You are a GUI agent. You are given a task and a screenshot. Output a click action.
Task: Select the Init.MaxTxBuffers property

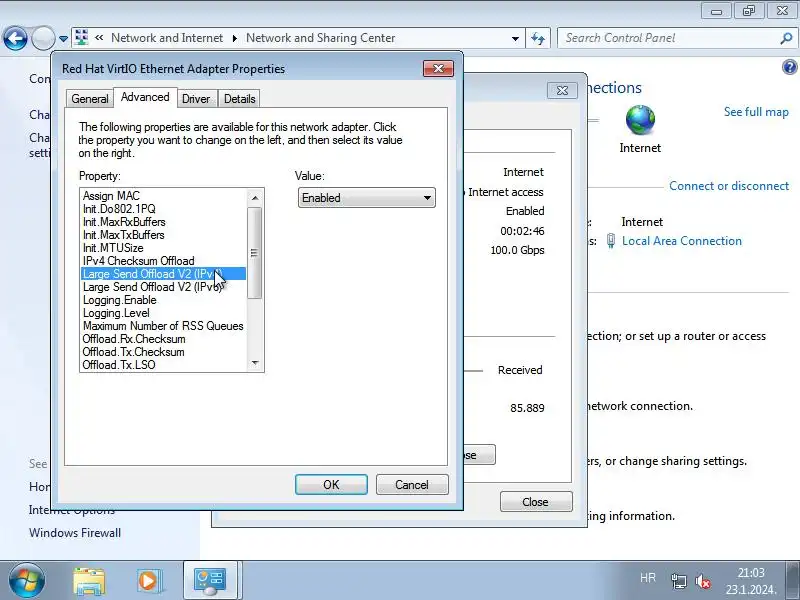tap(163, 235)
